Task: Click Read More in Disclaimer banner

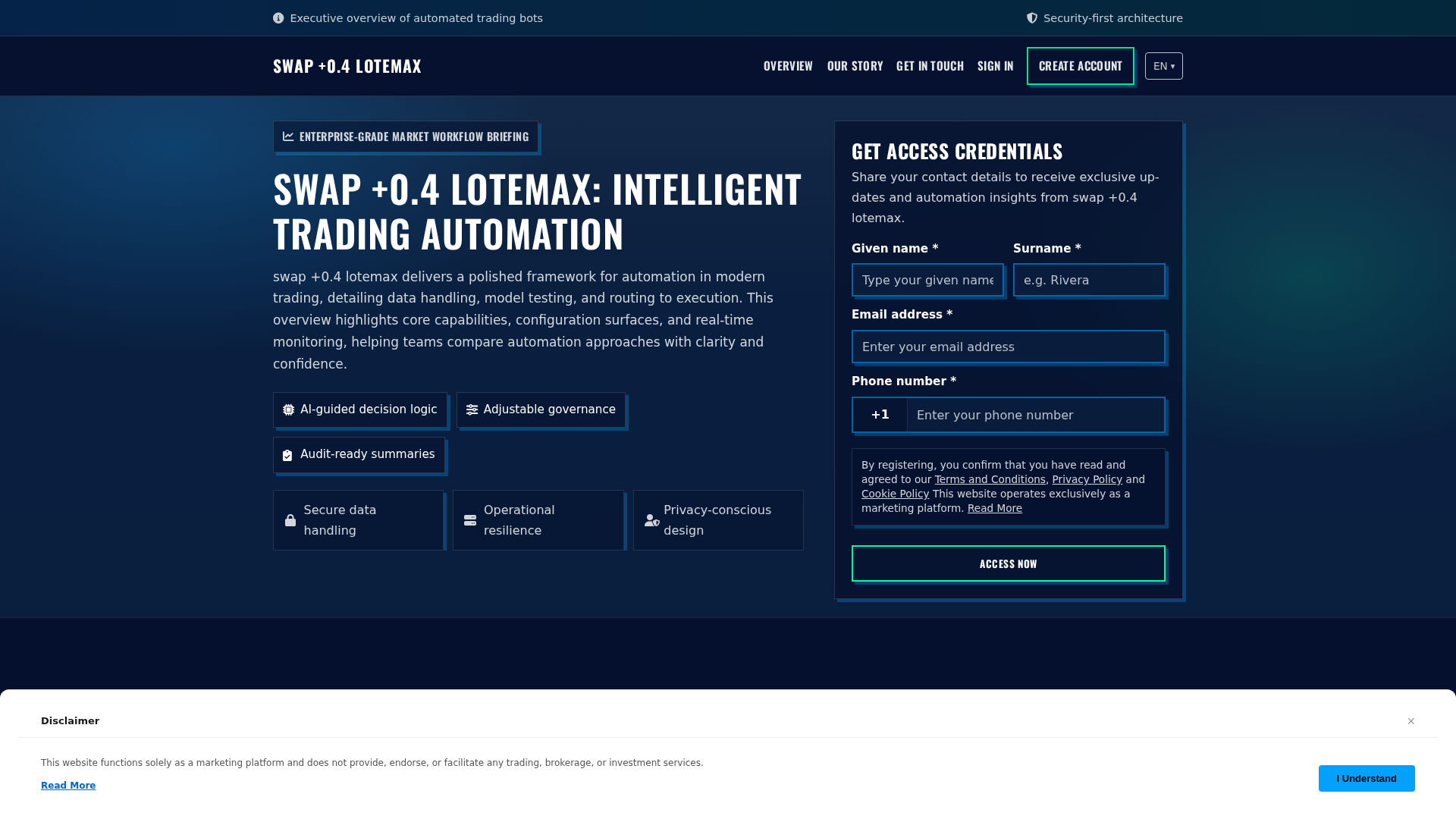Action: click(x=68, y=786)
